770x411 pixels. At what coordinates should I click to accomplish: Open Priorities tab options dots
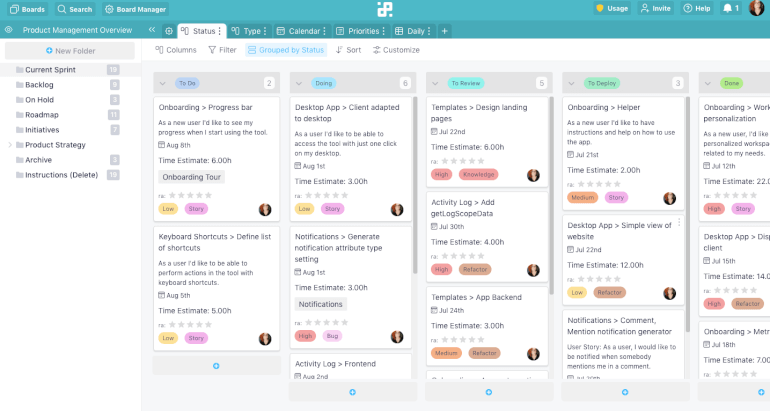click(384, 31)
